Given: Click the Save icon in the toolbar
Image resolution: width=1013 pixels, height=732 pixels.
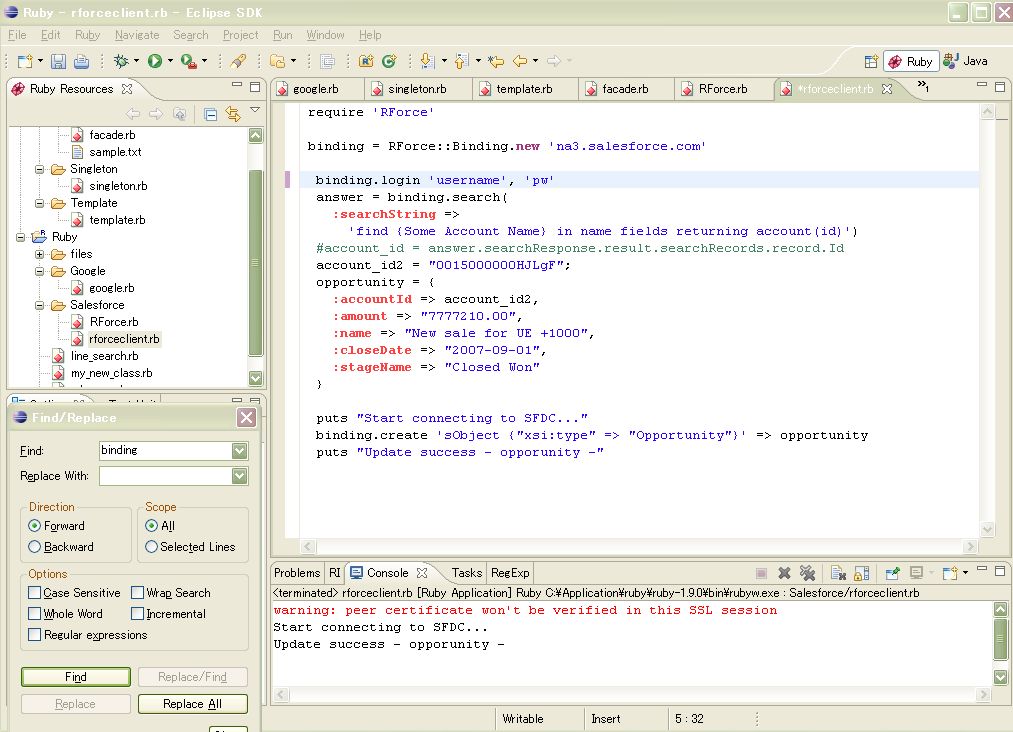Looking at the screenshot, I should [x=58, y=61].
